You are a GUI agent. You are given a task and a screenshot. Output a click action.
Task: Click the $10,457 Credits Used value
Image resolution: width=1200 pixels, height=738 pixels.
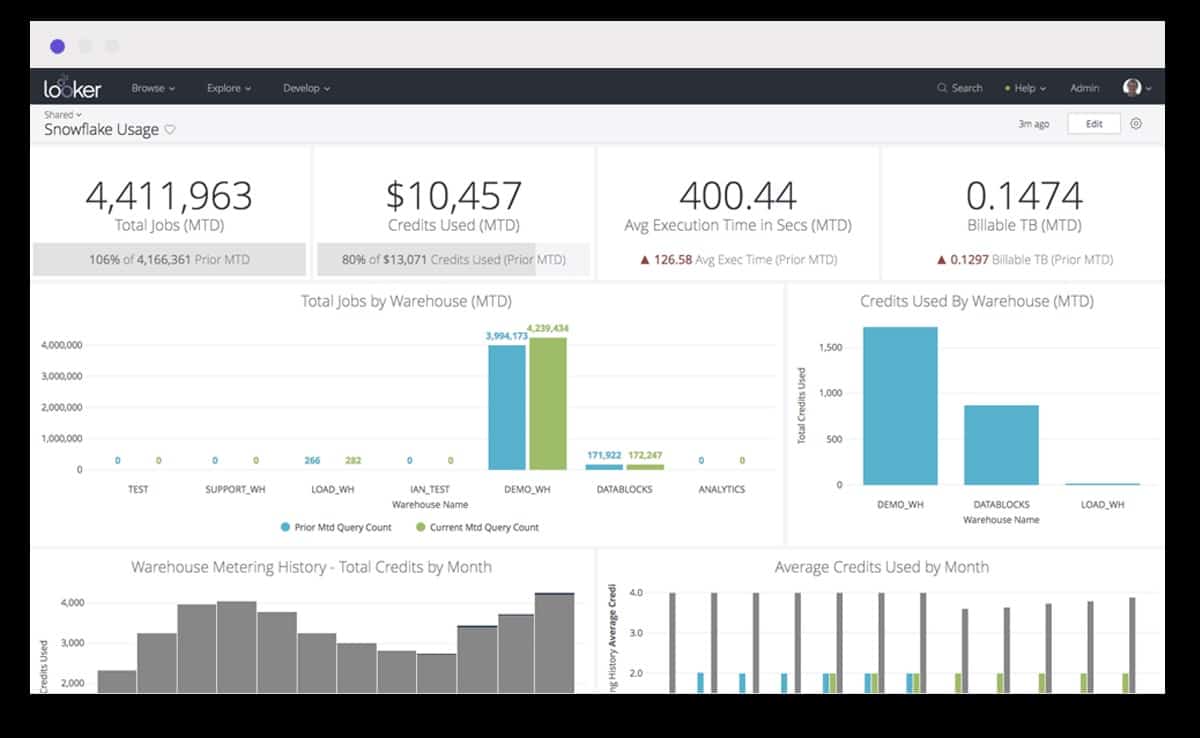(453, 196)
